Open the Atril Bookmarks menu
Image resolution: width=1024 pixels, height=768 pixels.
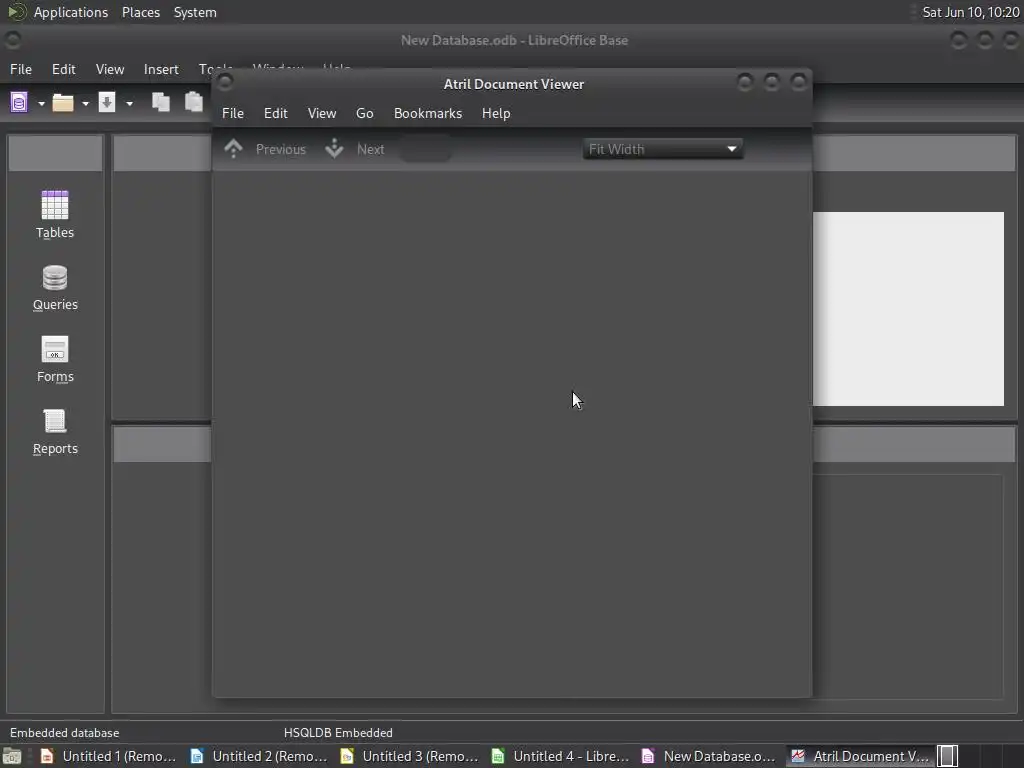coord(428,113)
